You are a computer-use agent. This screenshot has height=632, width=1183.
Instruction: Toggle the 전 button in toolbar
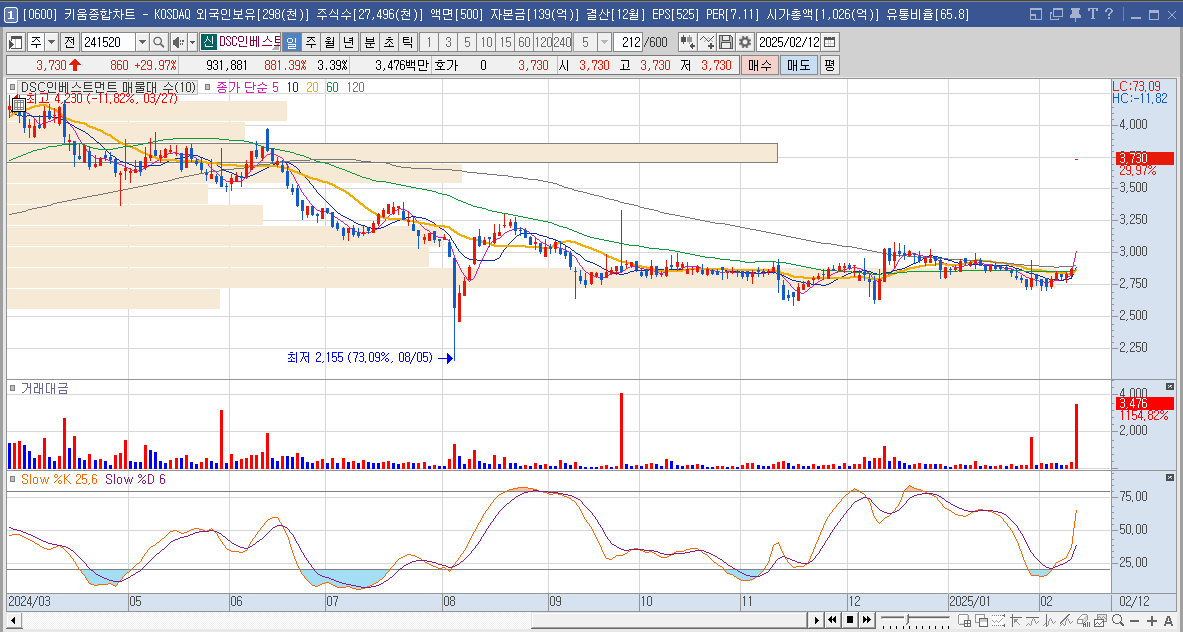click(x=69, y=42)
